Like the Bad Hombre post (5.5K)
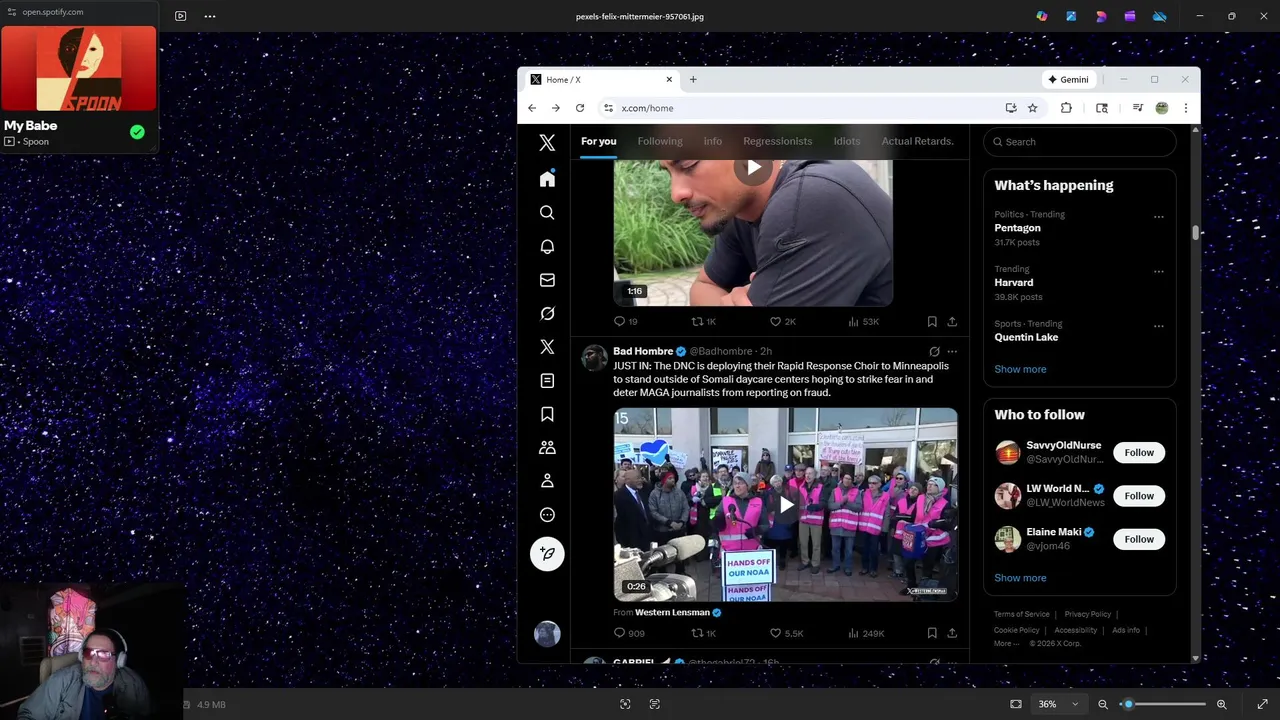 787,633
